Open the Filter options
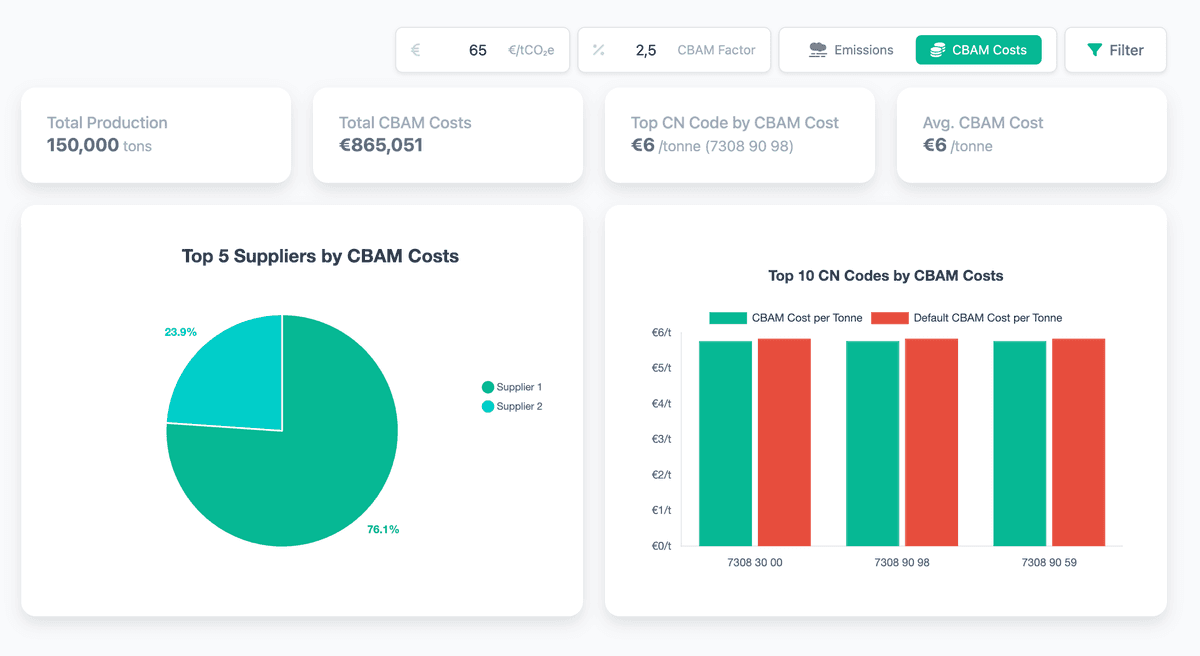This screenshot has width=1200, height=656. pyautogui.click(x=1115, y=50)
